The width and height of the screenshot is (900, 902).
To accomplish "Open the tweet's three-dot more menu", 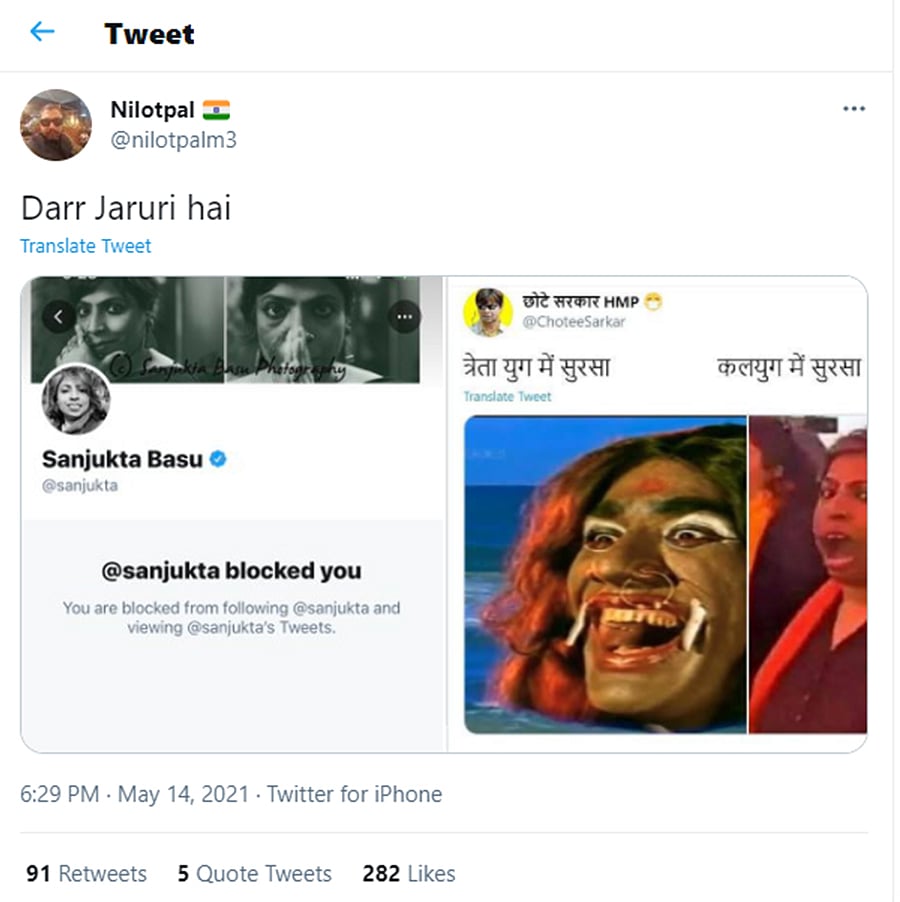I will coord(853,109).
